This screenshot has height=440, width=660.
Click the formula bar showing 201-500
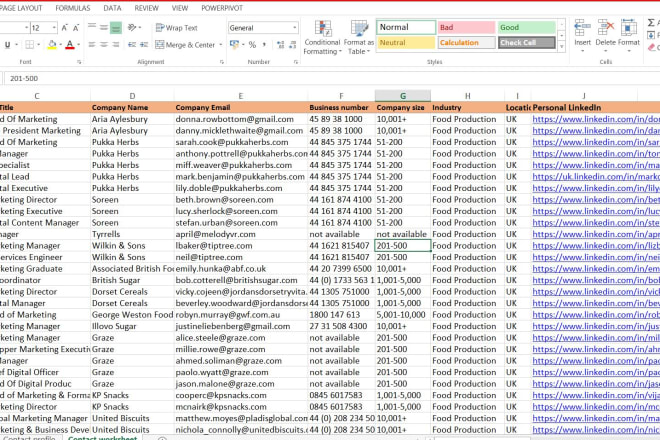(332, 78)
